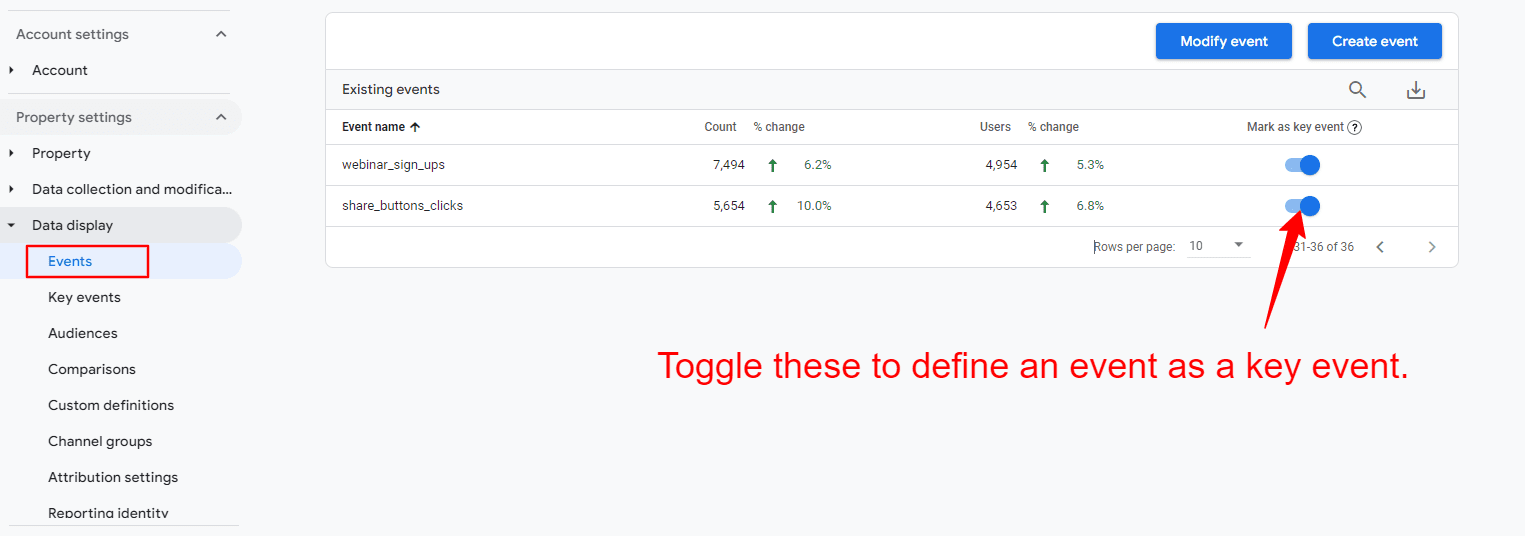Open Key events in sidebar

84,297
